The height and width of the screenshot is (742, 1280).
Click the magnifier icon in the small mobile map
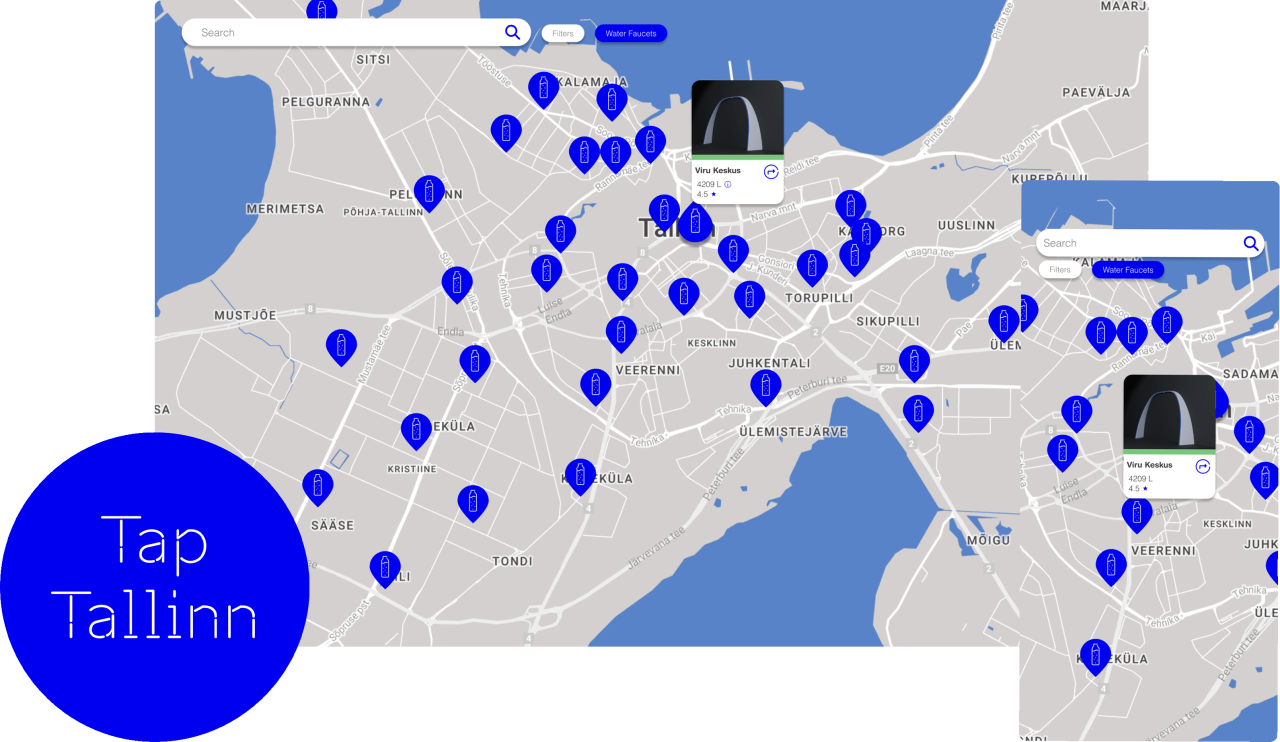pos(1251,243)
